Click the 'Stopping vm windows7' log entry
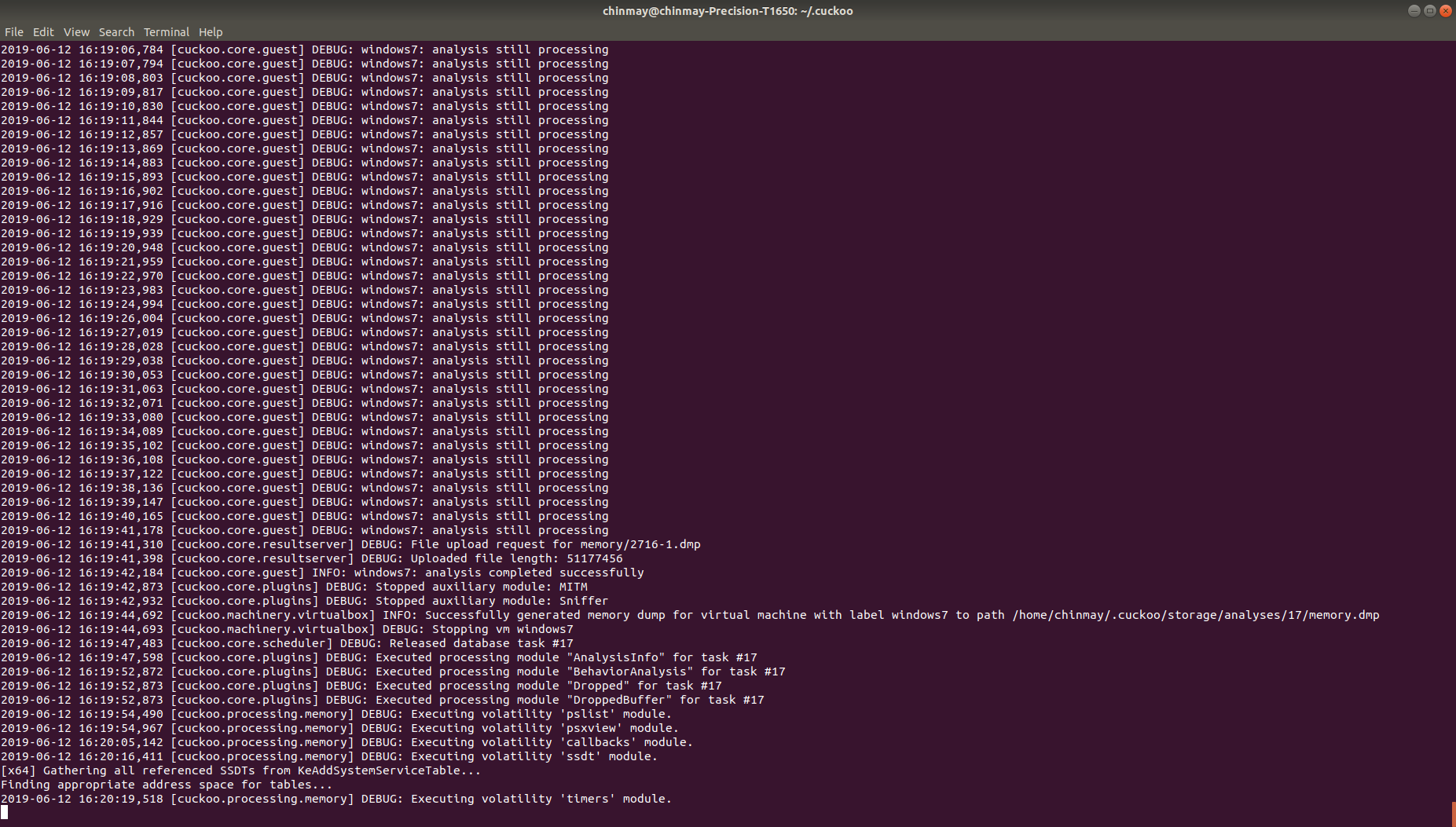The image size is (1456, 827). pyautogui.click(x=287, y=629)
